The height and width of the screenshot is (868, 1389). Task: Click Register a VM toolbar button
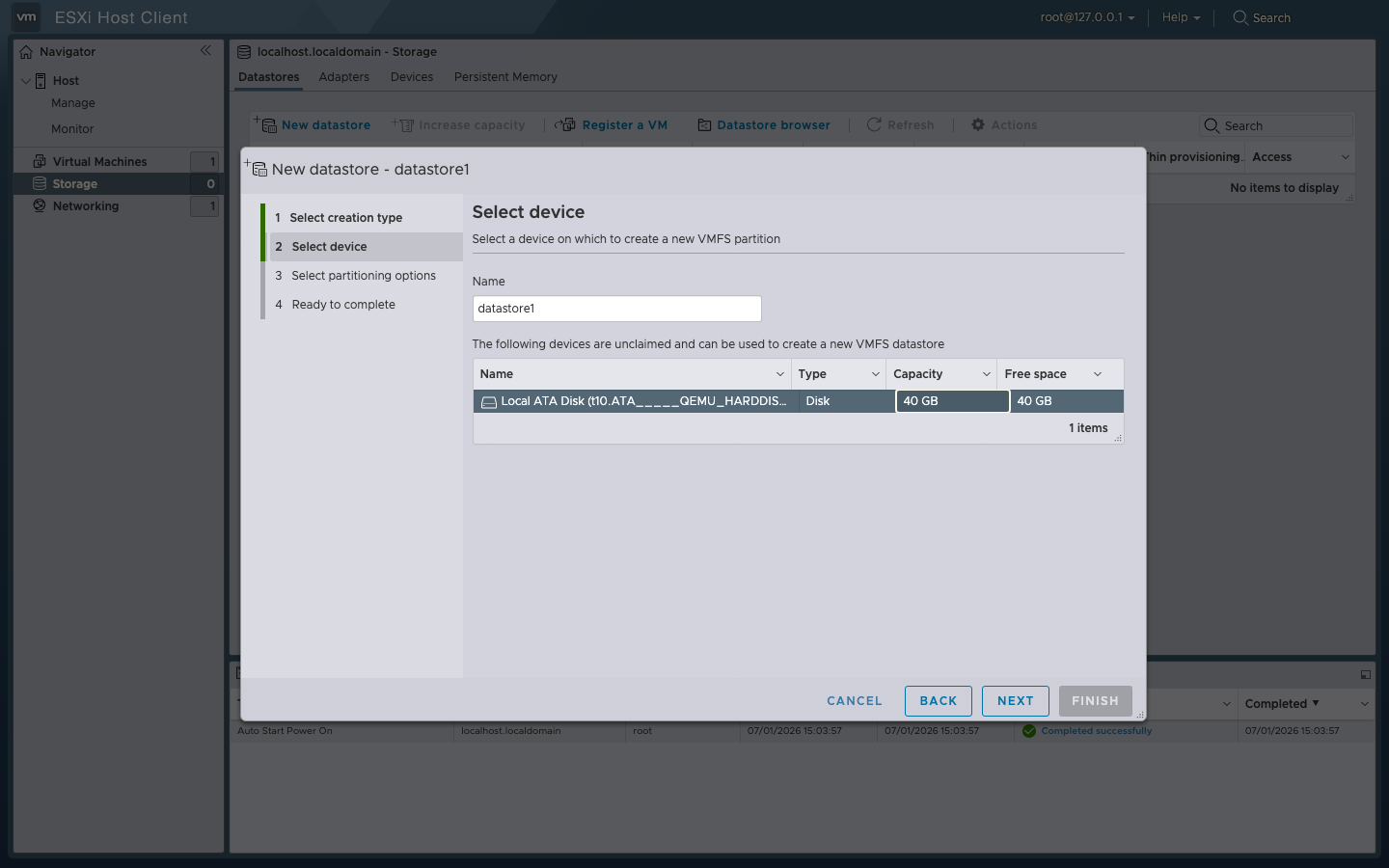coord(612,125)
